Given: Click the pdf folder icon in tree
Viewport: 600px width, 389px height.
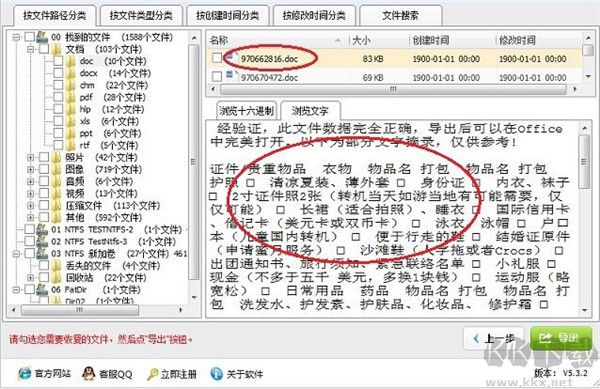Looking at the screenshot, I should [71, 97].
